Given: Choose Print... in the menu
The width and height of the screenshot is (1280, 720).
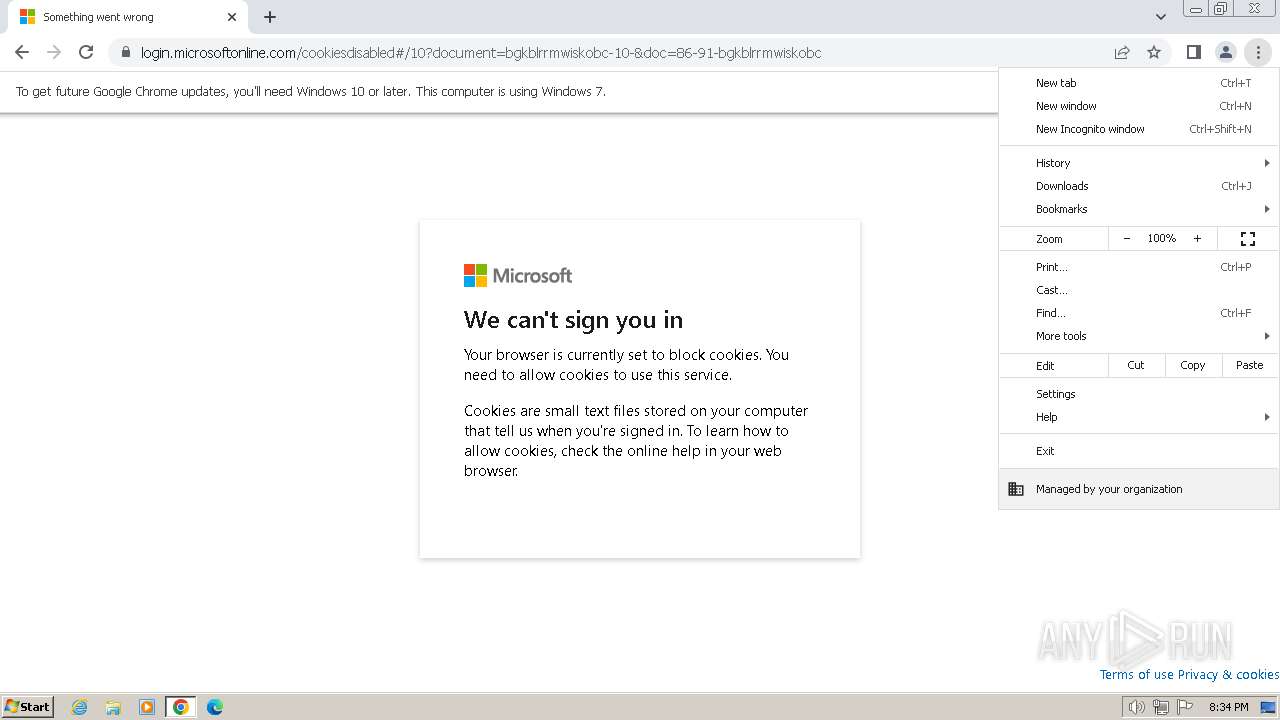Looking at the screenshot, I should point(1139,267).
